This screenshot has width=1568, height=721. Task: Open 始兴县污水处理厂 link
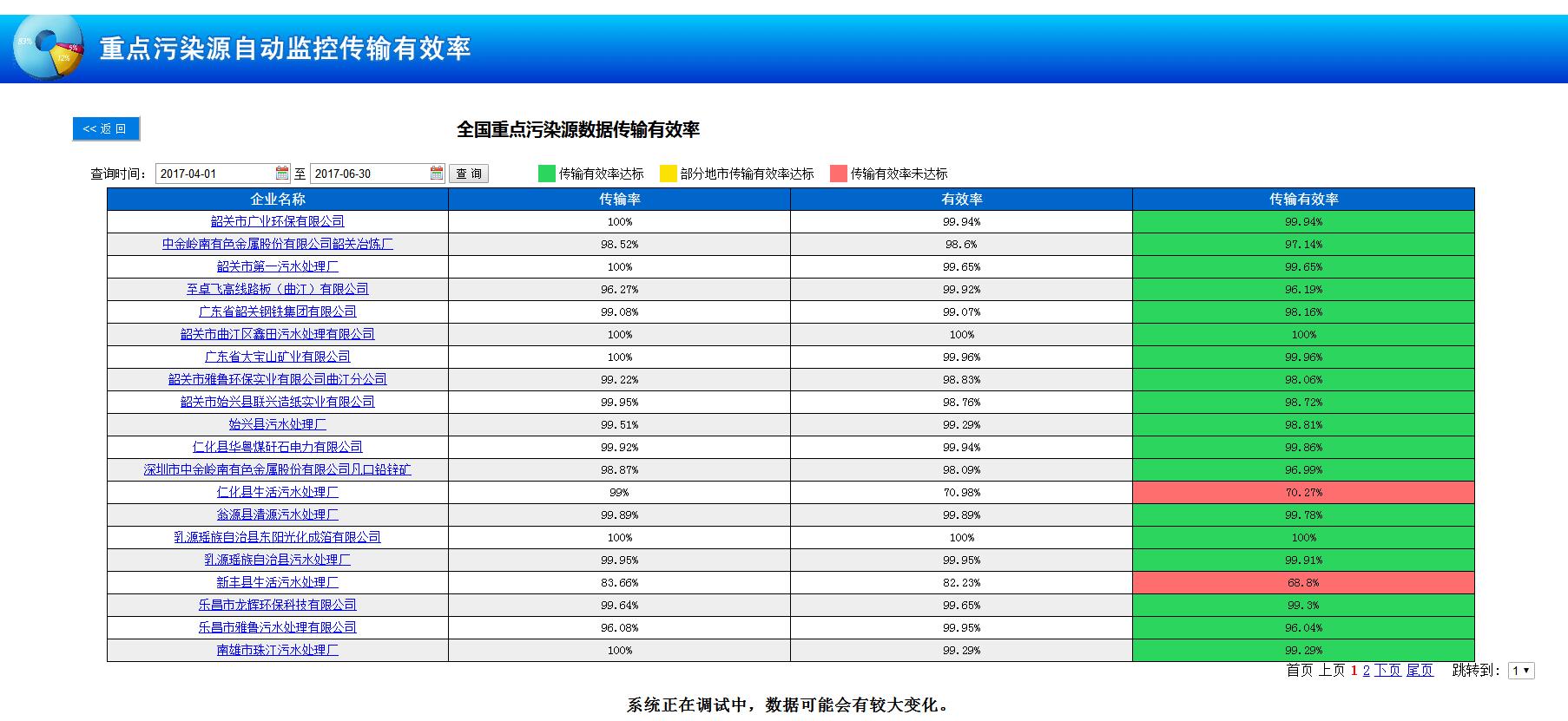[278, 424]
